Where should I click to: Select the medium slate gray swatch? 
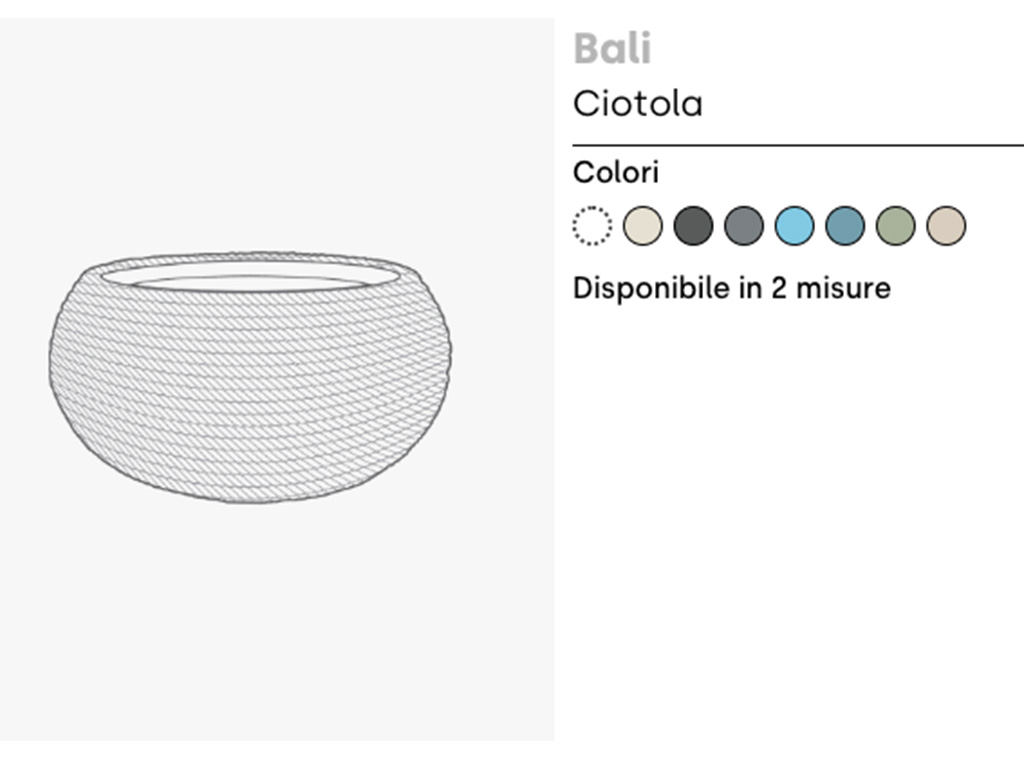click(743, 226)
